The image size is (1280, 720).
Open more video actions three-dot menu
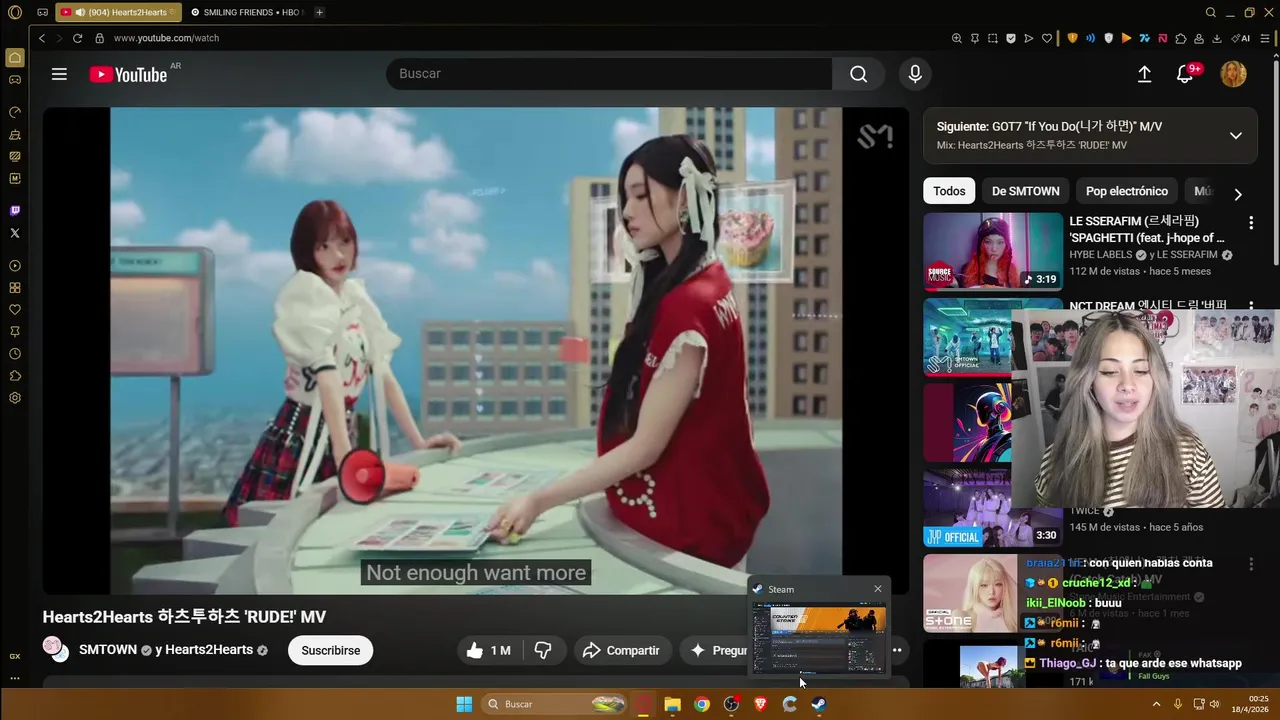pos(897,650)
